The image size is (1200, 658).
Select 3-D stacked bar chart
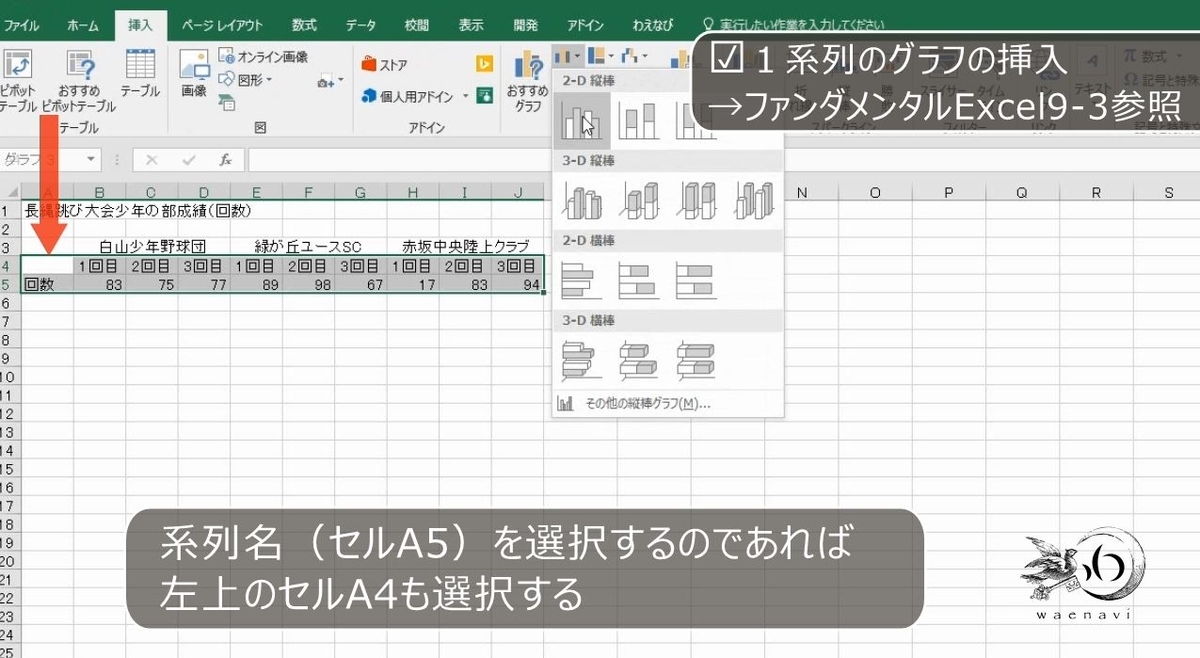tap(637, 361)
